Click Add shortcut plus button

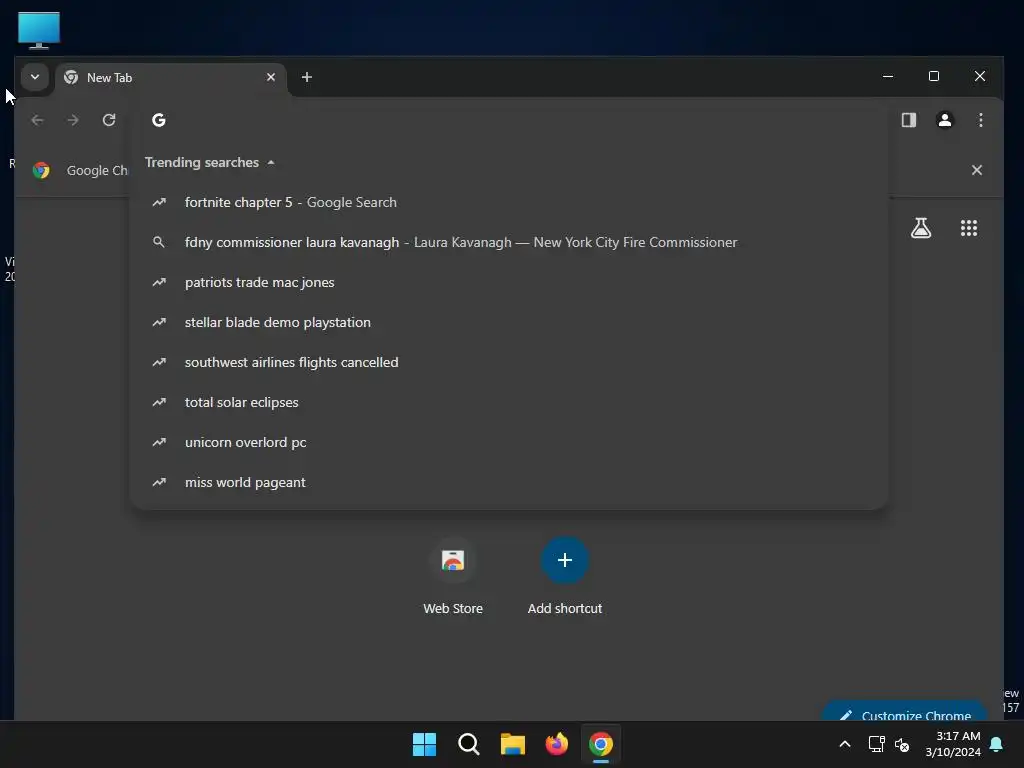click(565, 560)
